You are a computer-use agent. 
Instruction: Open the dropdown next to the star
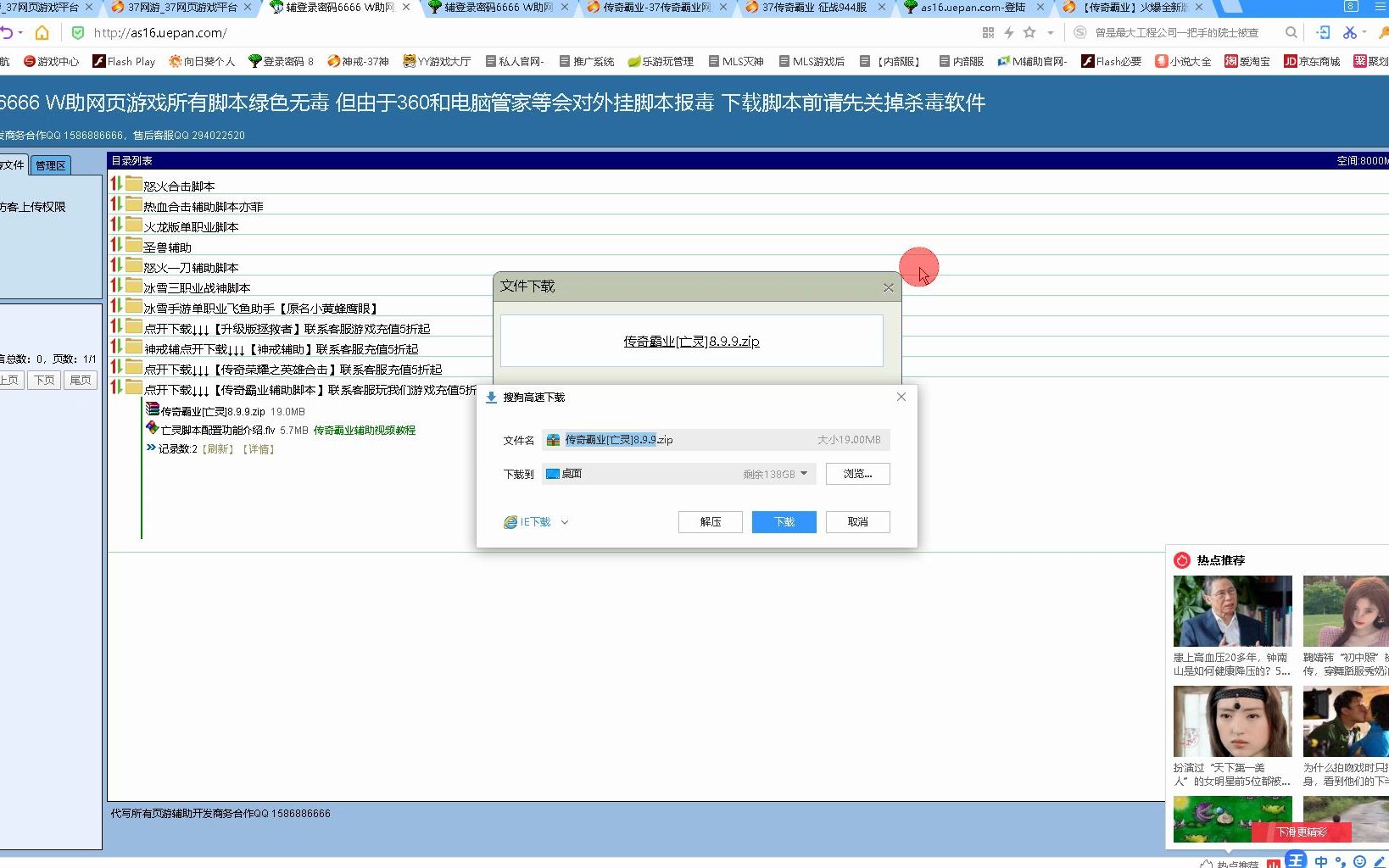pyautogui.click(x=1051, y=33)
